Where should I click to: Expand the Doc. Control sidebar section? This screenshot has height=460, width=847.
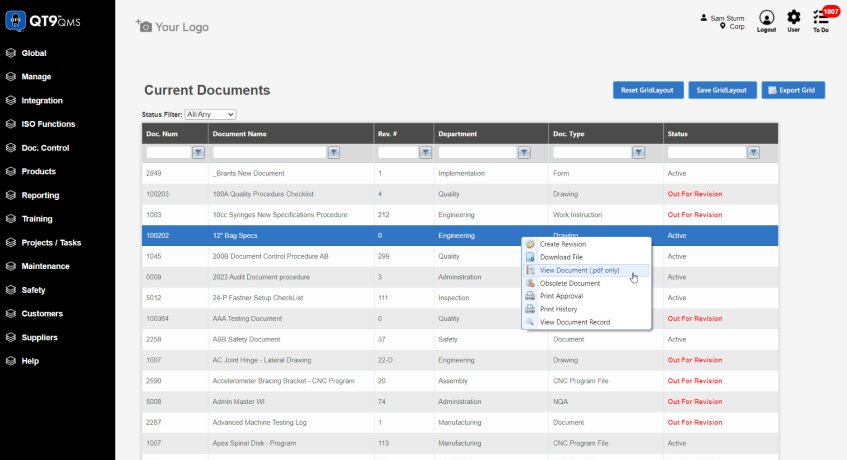[45, 148]
